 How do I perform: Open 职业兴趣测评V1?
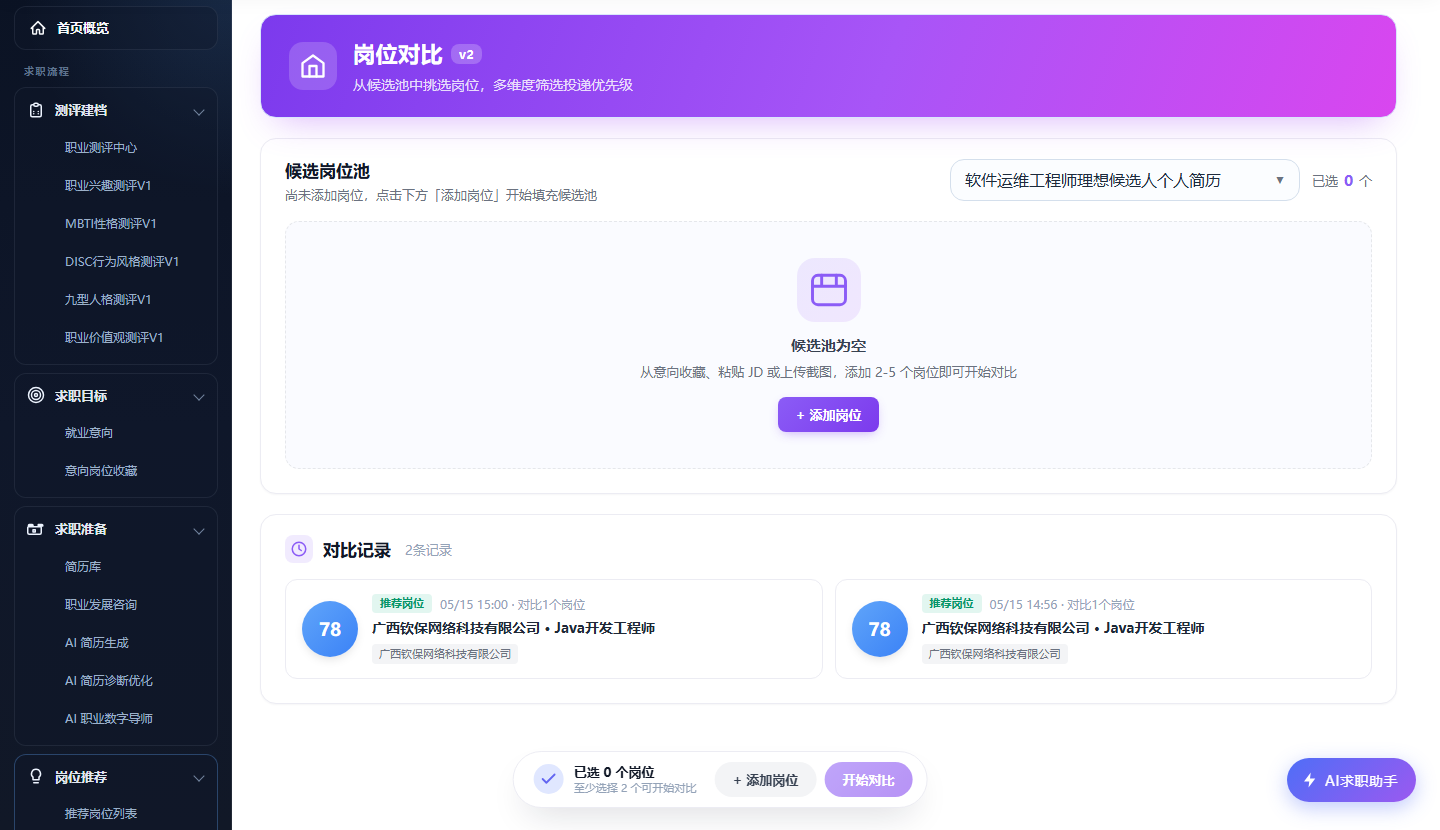click(108, 186)
